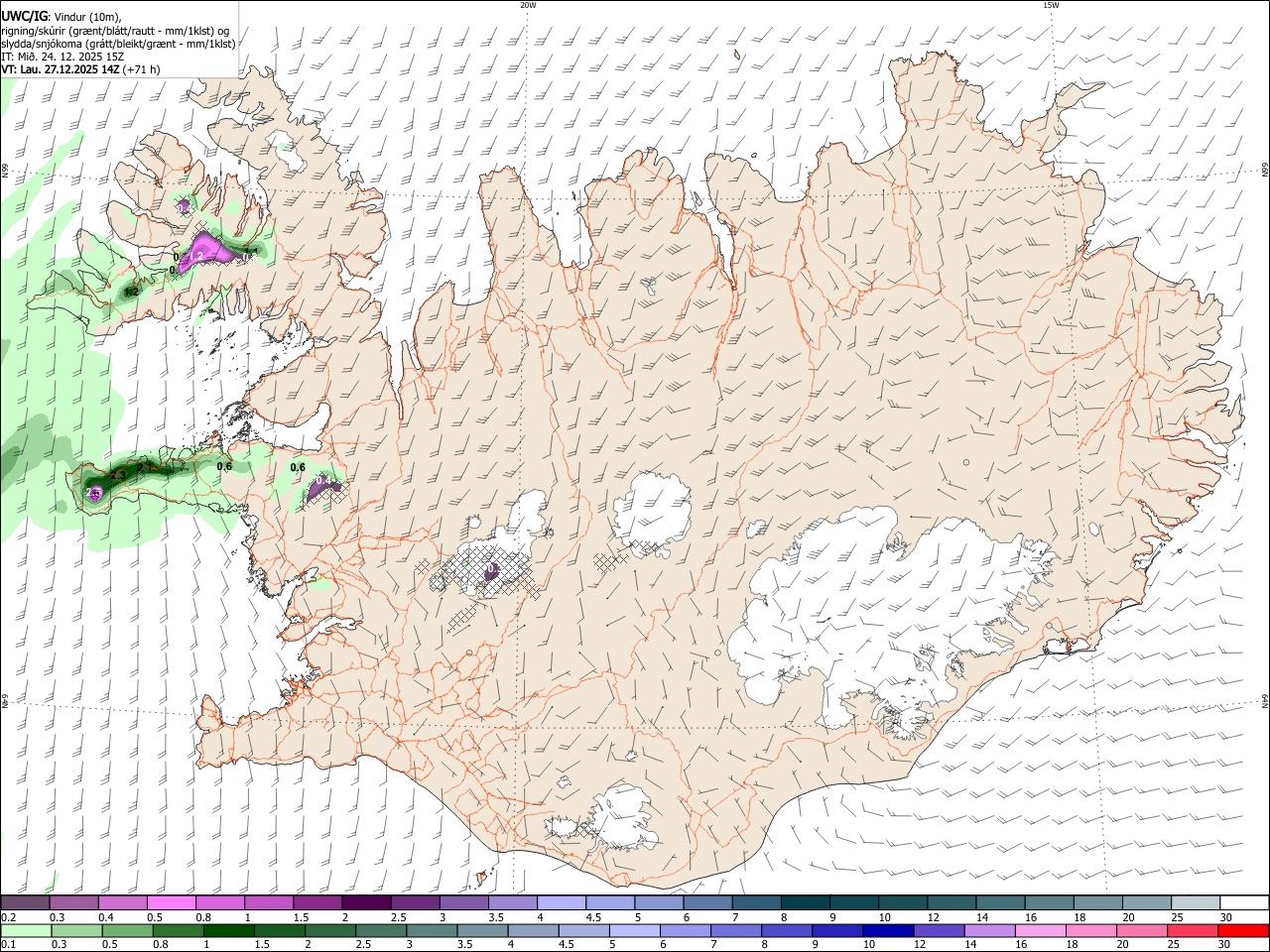Click the 0.6 value just above purple 0.4 patch
Image resolution: width=1270 pixels, height=952 pixels.
(298, 467)
